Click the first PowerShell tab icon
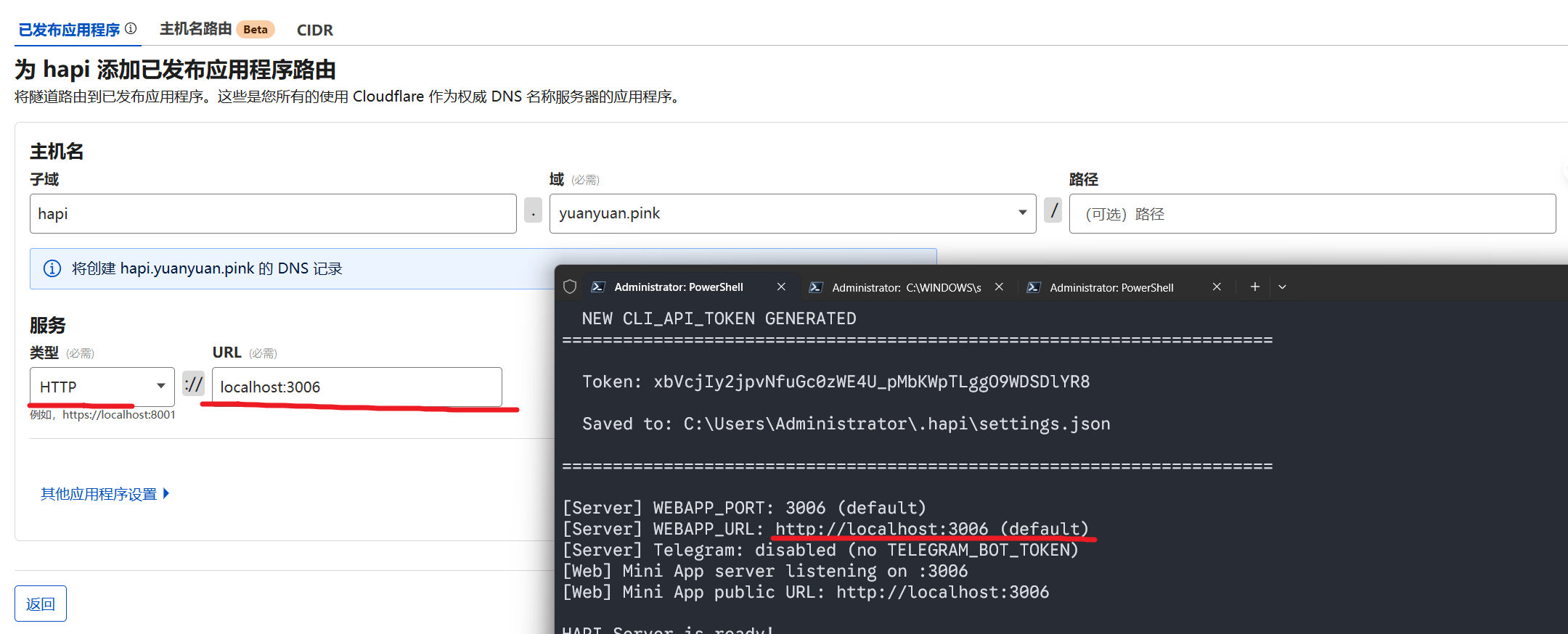Viewport: 1568px width, 634px height. coord(598,287)
